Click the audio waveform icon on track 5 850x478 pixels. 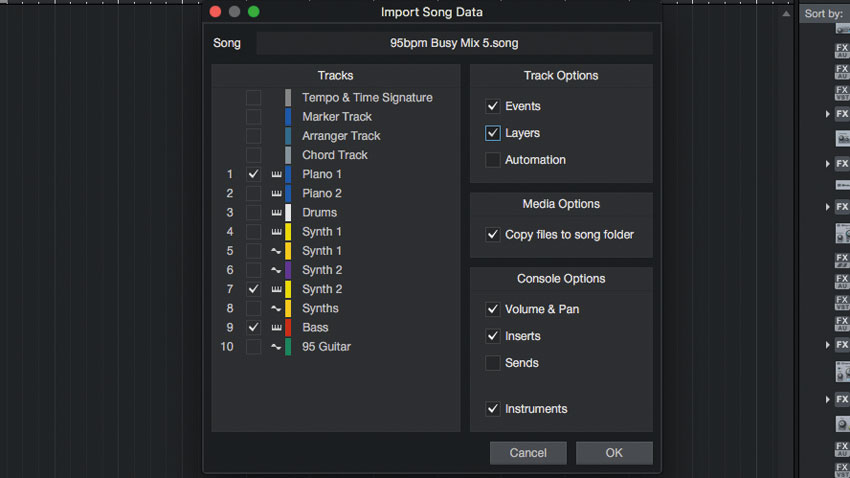(x=276, y=251)
